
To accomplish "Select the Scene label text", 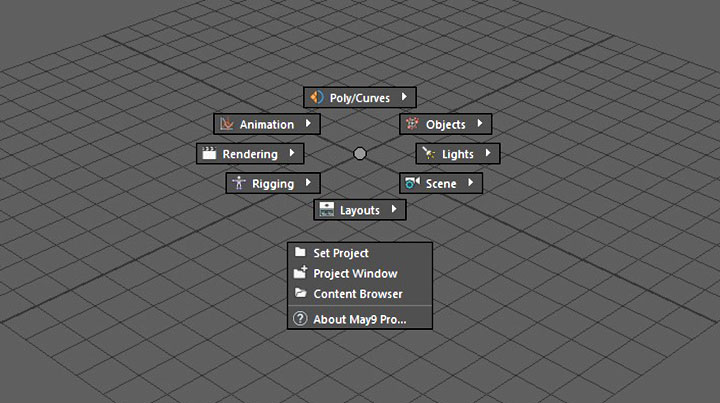I will click(x=441, y=184).
